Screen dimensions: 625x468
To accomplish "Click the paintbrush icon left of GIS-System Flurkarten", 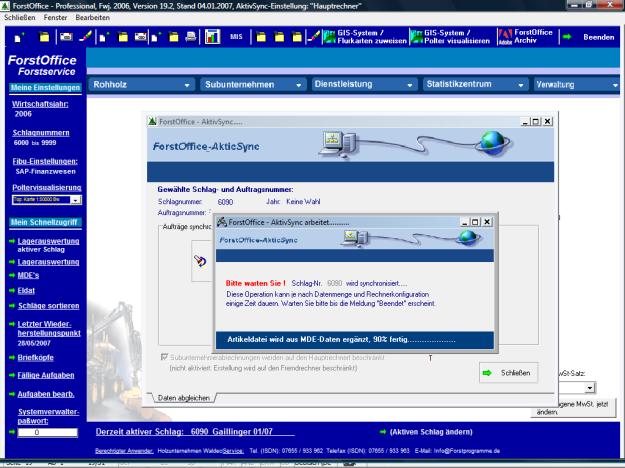I will [314, 37].
